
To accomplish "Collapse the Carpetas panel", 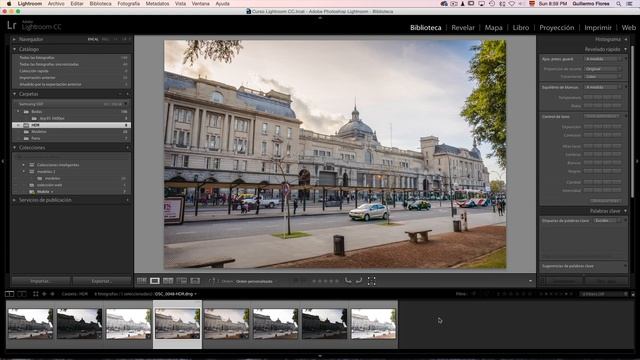I will [x=14, y=94].
